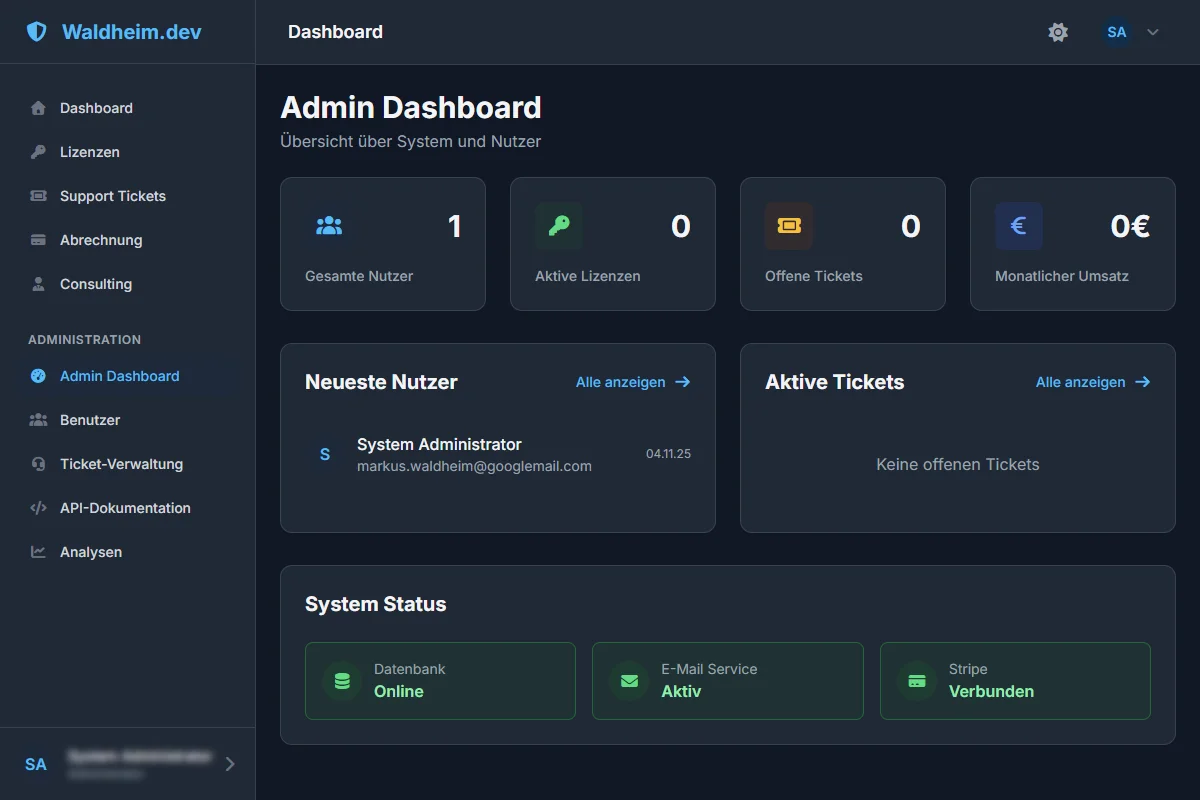Click the headset icon beside Ticket-Verwaltung
Screen dimensions: 1200x800
click(38, 464)
